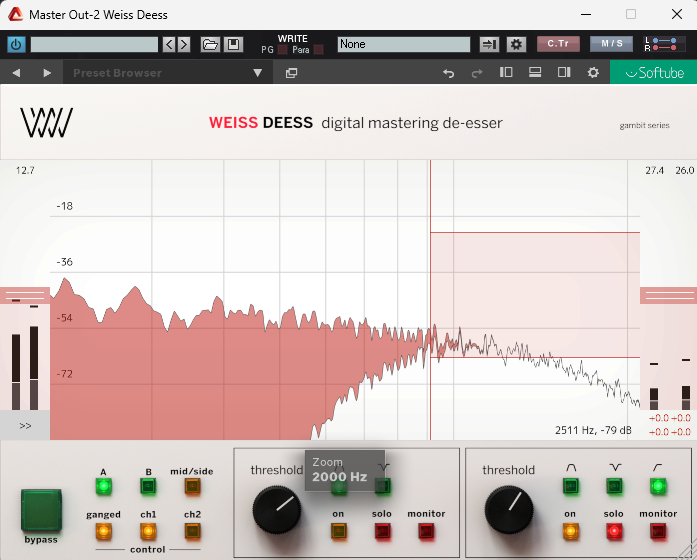Disable band 2 solo
Viewport: 697px width, 560px height.
[x=614, y=531]
